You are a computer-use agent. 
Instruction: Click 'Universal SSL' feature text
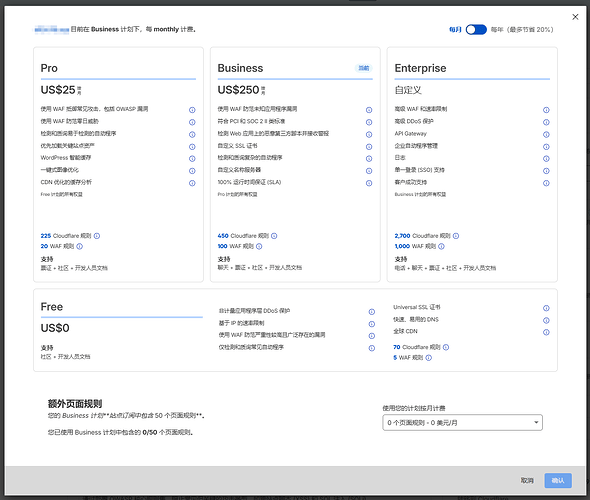[x=417, y=307]
